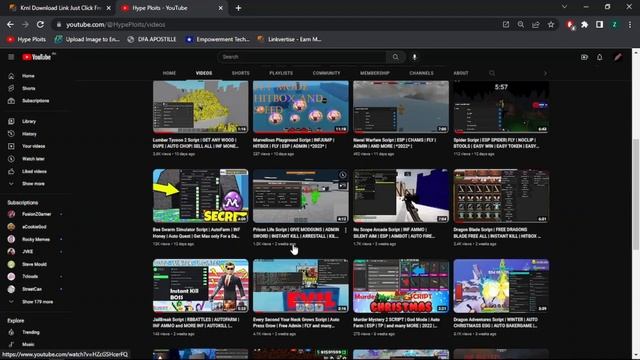Click the browser address bar
Image resolution: width=640 pixels, height=360 pixels.
278,24
